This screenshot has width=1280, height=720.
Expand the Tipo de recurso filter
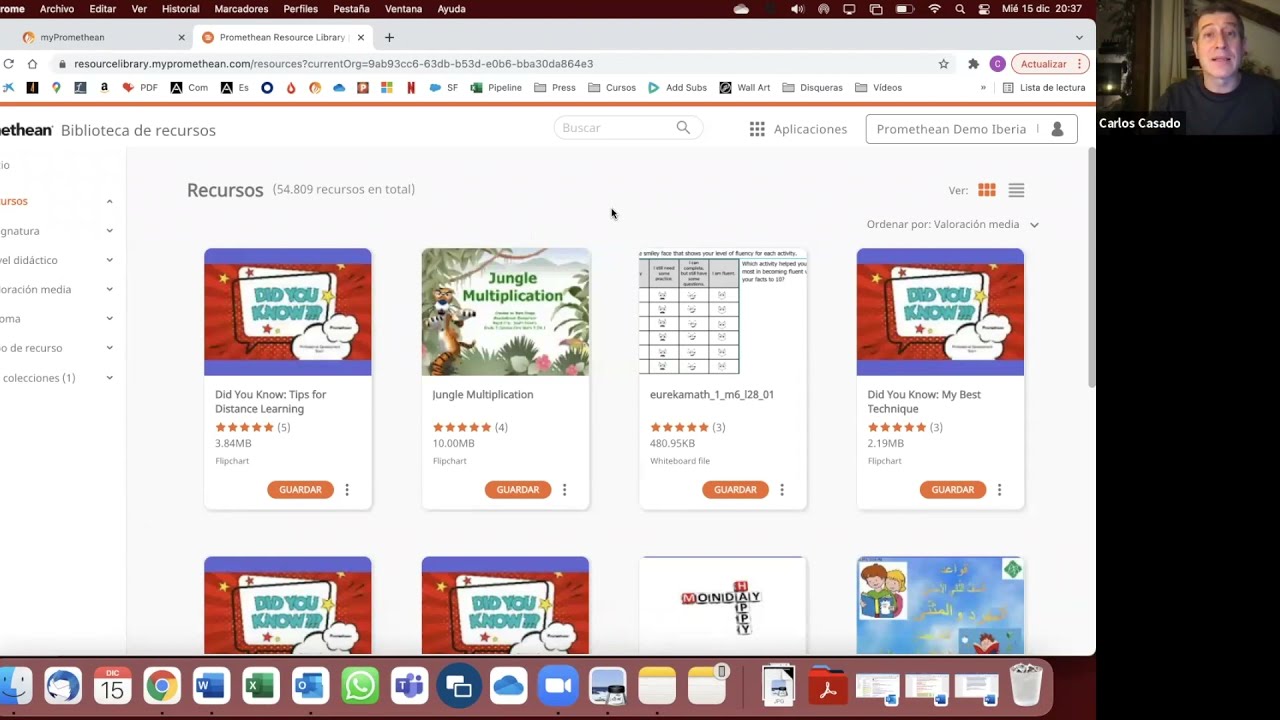109,348
